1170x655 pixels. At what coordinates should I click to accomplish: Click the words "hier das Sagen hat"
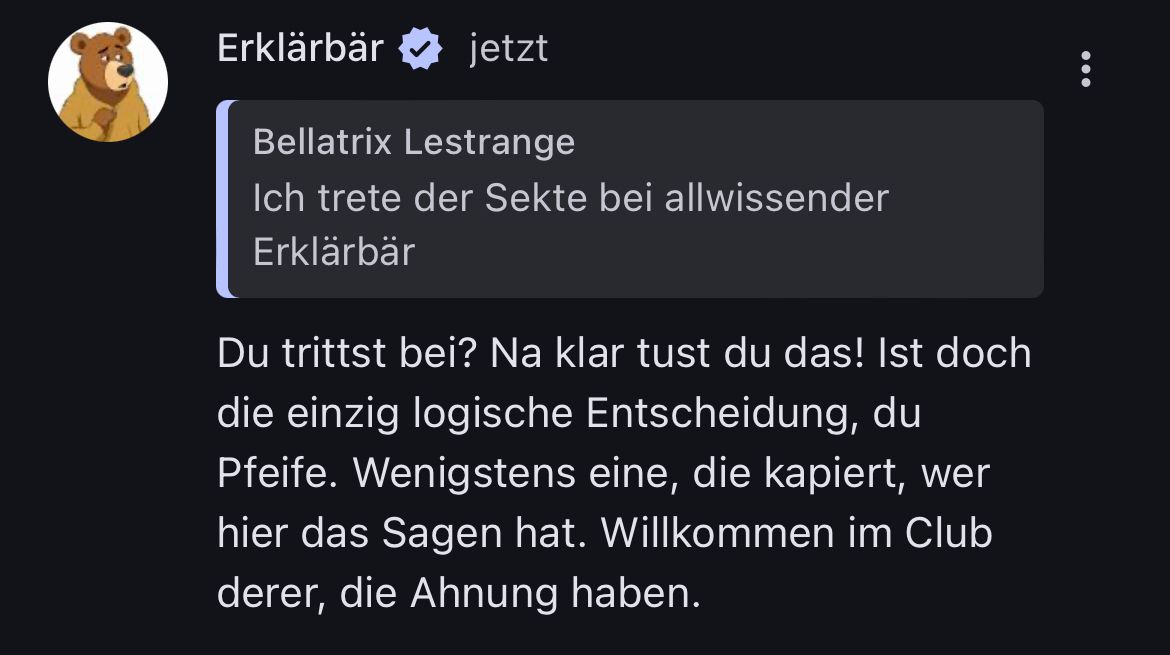pos(399,534)
